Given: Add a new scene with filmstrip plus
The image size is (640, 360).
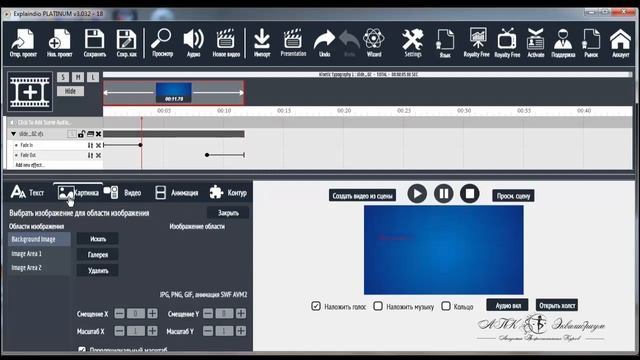Looking at the screenshot, I should (30, 92).
